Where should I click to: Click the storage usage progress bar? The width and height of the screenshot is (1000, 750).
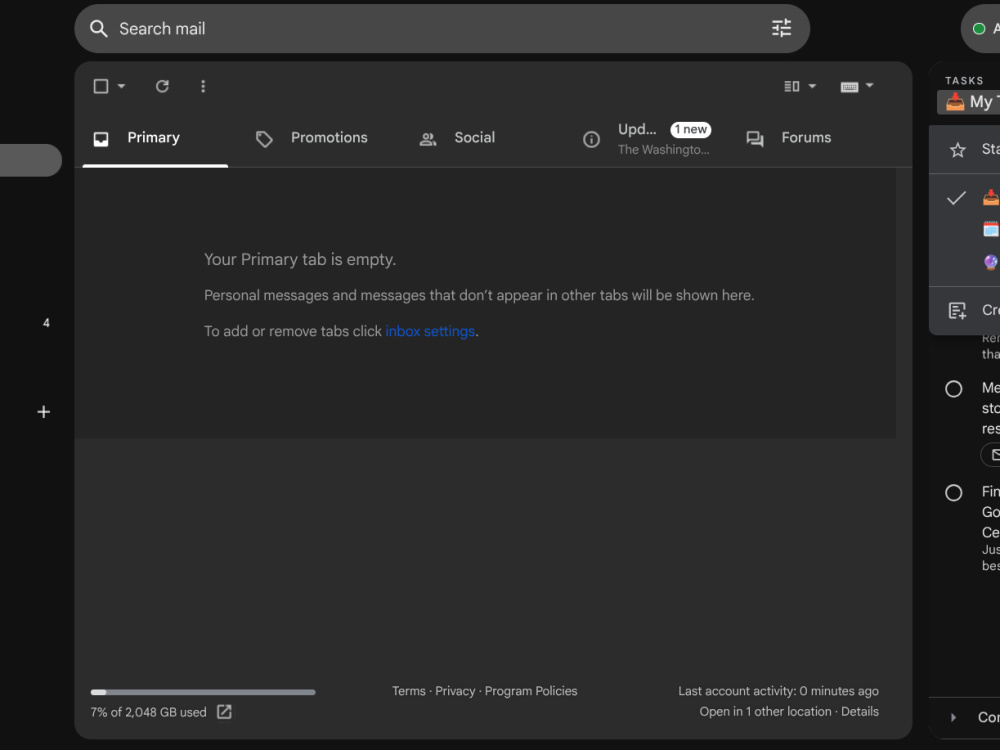[203, 692]
